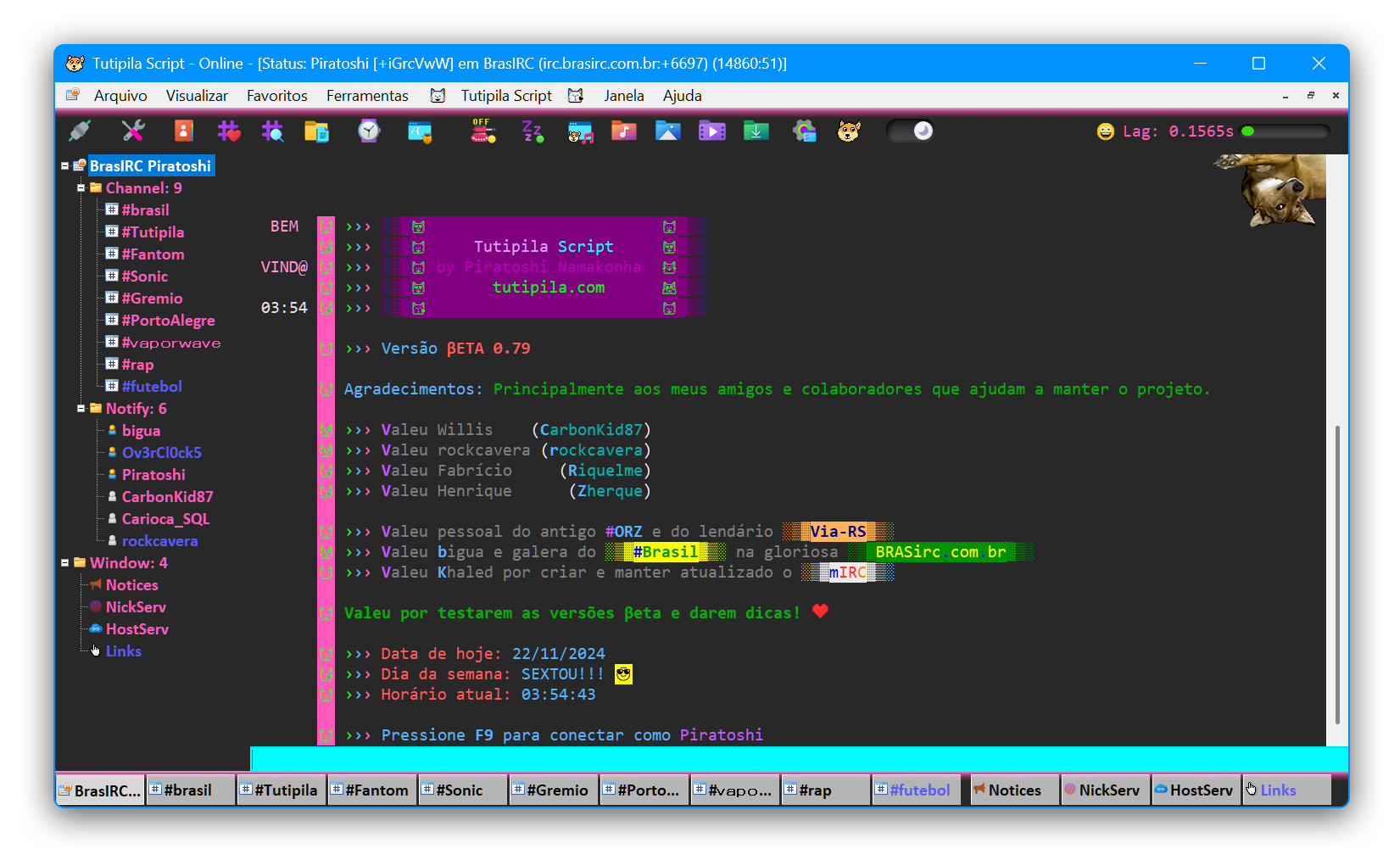The image size is (1400, 860).
Task: Click the connect plug icon in toolbar
Action: 79,131
